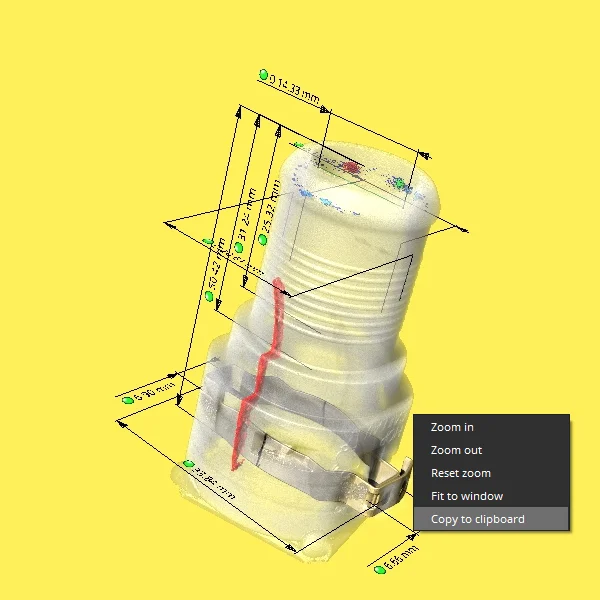
Task: Click the 6.90 mm measurement label
Action: point(155,391)
